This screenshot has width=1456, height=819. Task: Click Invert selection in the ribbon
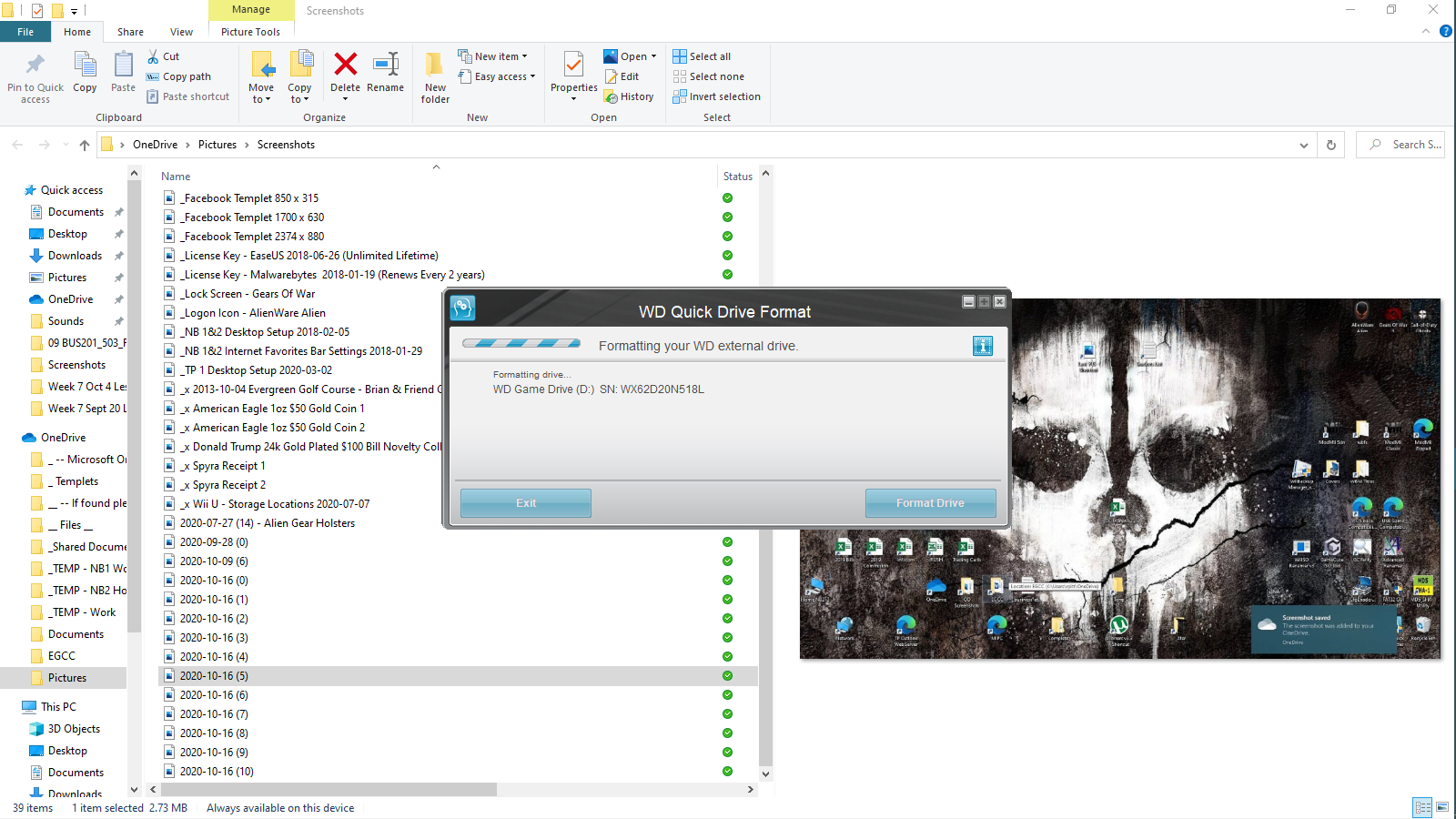click(x=717, y=96)
